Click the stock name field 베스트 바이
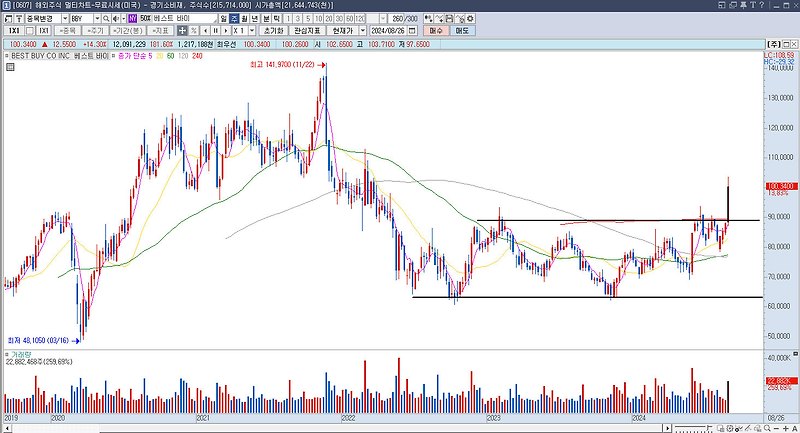Screen dimensions: 800x433 tap(185, 18)
